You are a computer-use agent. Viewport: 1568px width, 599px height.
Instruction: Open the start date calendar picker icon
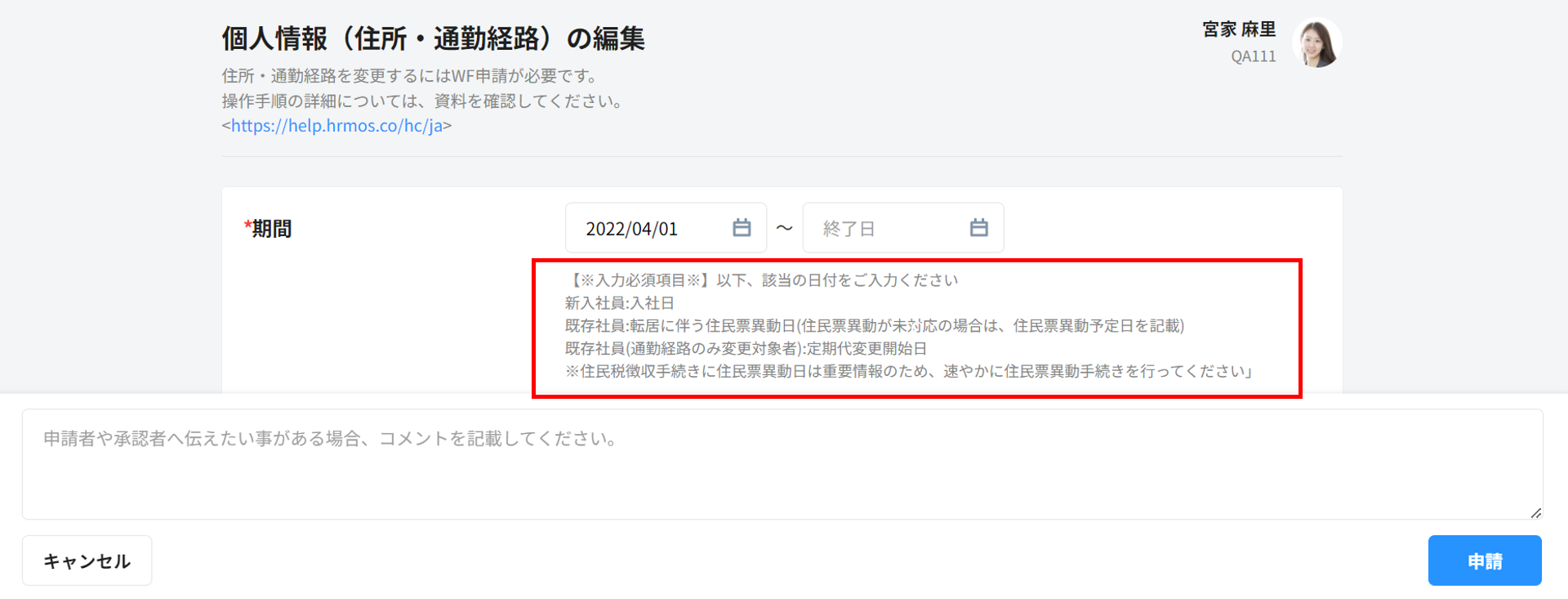(741, 228)
